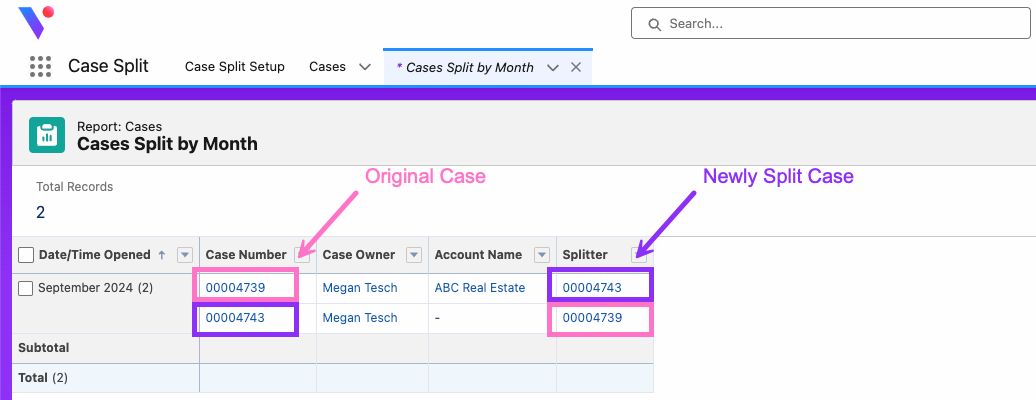Viewport: 1036px width, 400px height.
Task: Expand the Cases Split by Month tab chevron
Action: [553, 67]
